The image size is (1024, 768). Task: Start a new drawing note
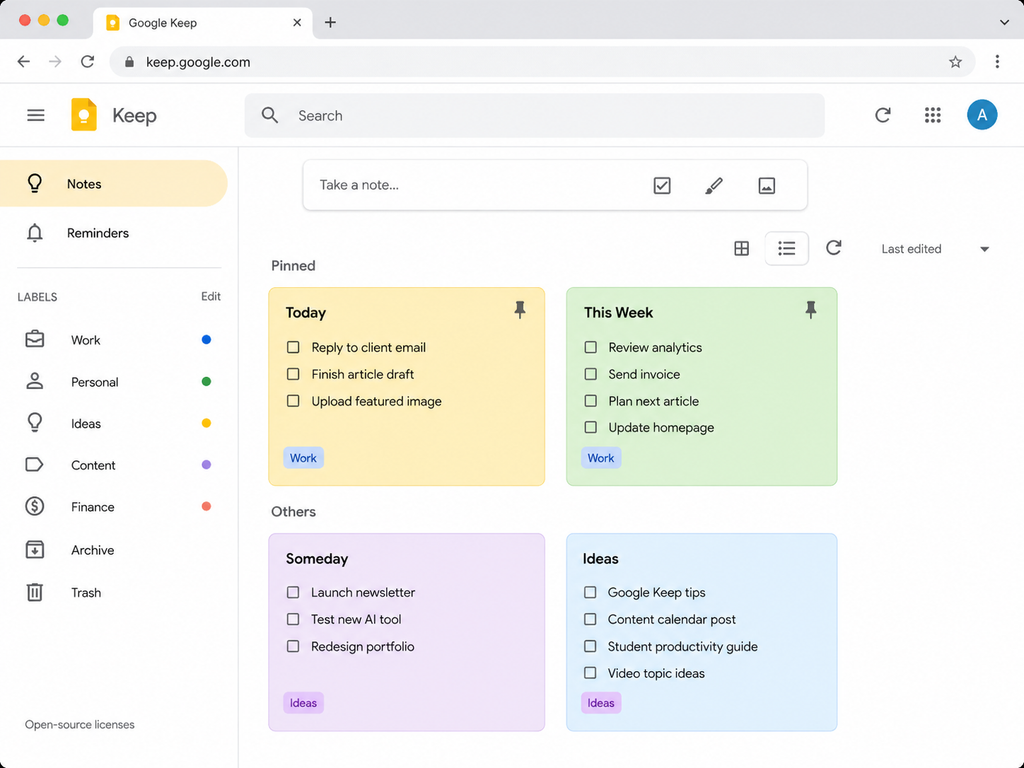(x=714, y=185)
